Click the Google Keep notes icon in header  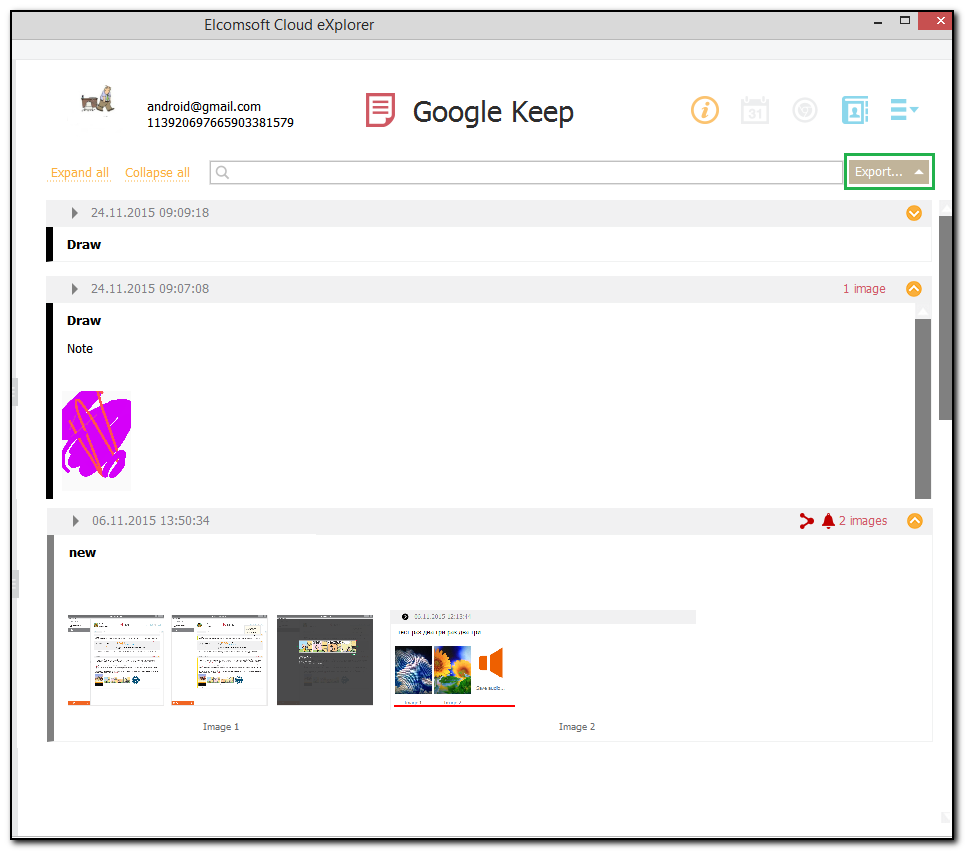(380, 110)
